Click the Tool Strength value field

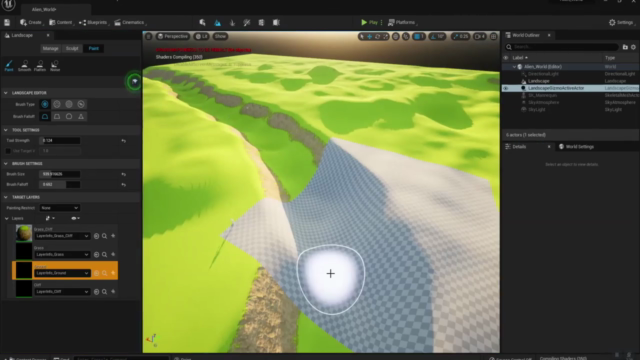coord(60,141)
